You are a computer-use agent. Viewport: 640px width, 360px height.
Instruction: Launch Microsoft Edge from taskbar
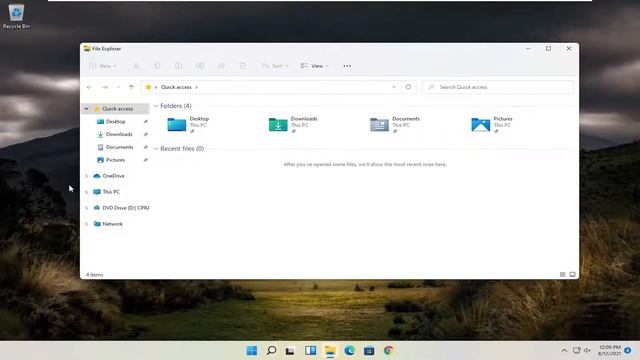click(349, 351)
